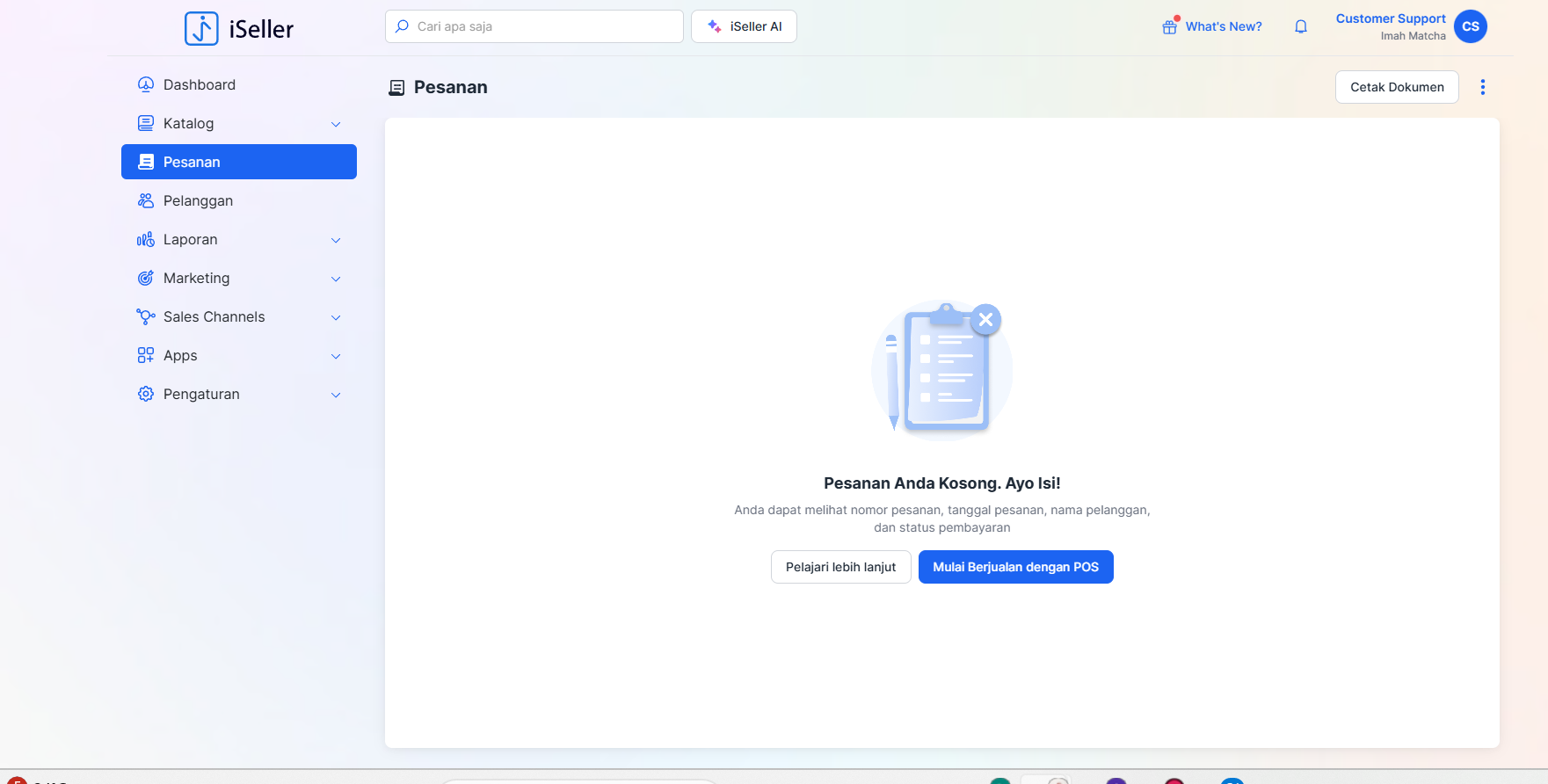Open the Sales Channels menu item

(239, 316)
